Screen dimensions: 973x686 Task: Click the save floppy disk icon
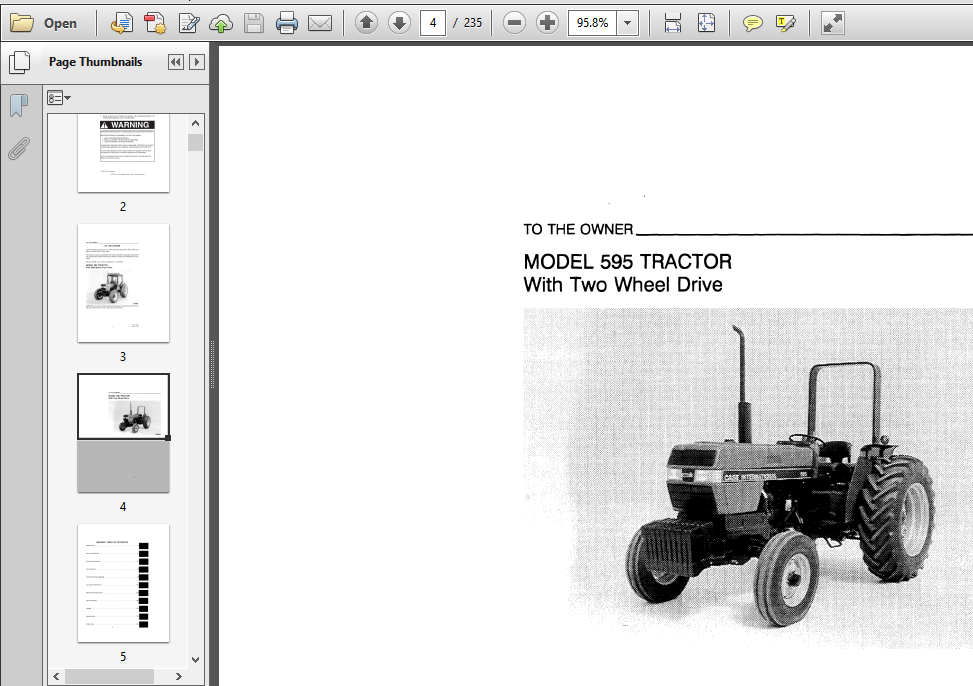pyautogui.click(x=254, y=24)
